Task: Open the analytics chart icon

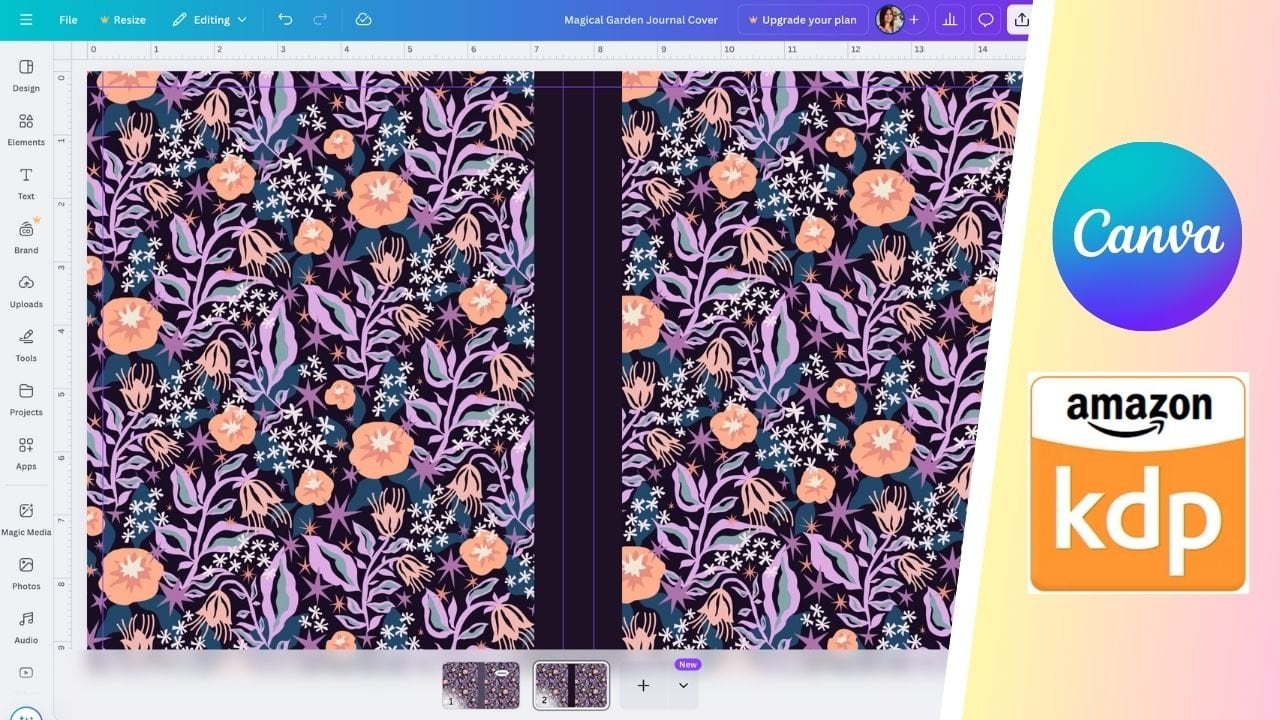Action: (x=949, y=20)
